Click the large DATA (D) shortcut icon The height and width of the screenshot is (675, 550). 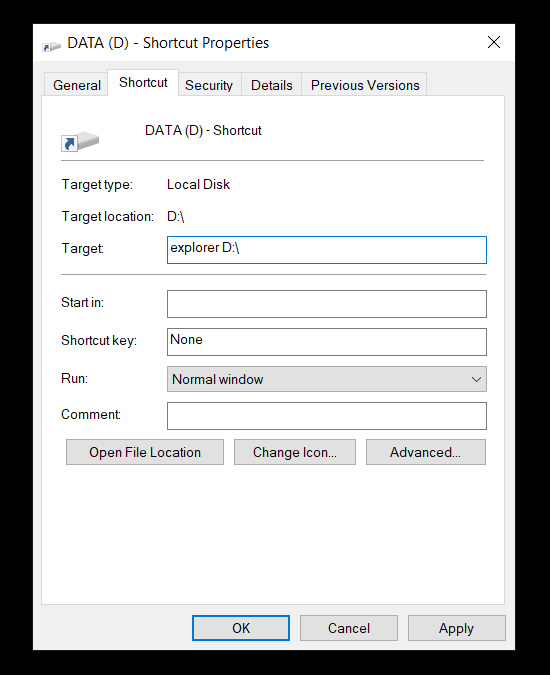[80, 142]
